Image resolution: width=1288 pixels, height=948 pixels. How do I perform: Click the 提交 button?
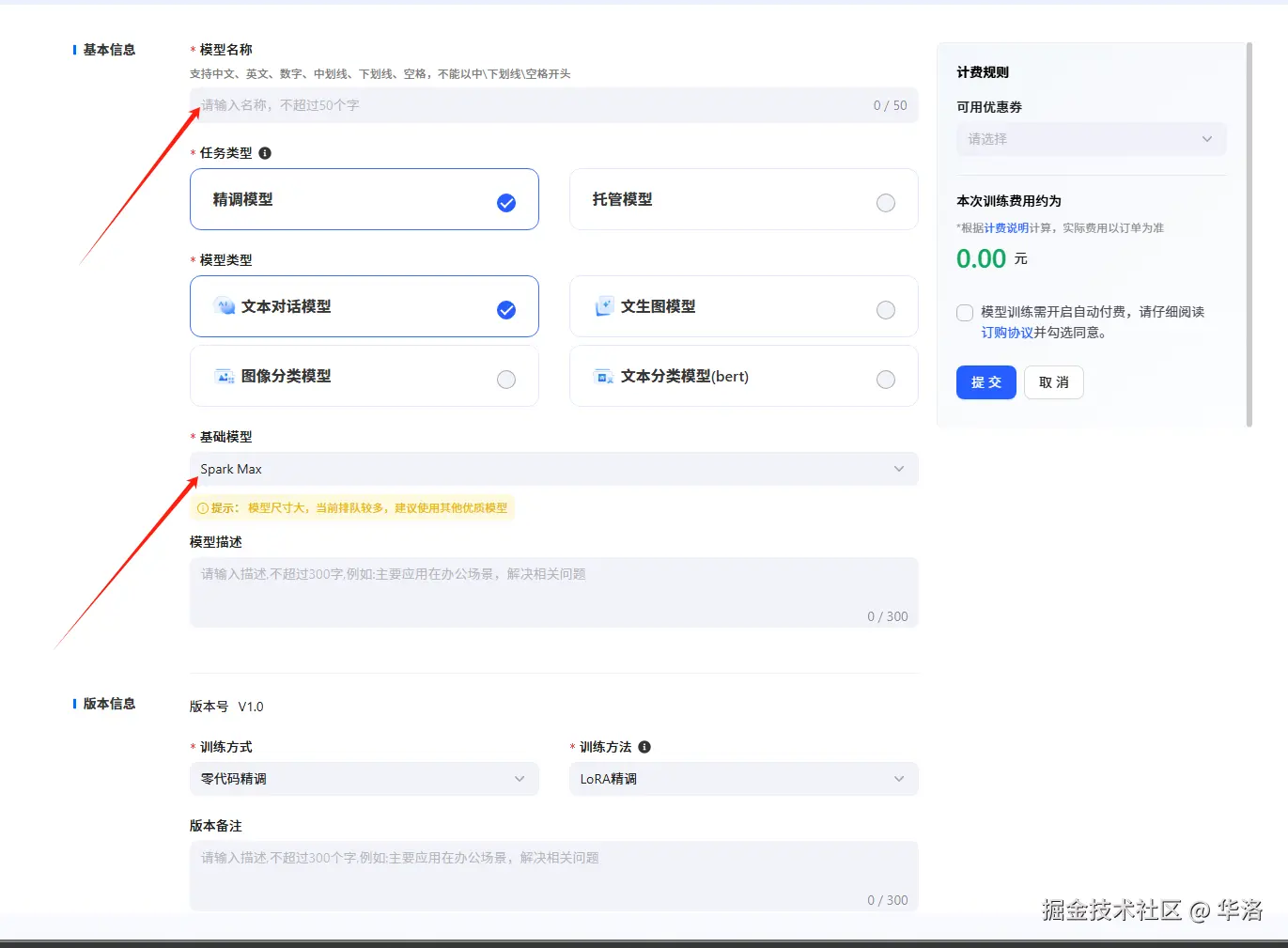(986, 382)
